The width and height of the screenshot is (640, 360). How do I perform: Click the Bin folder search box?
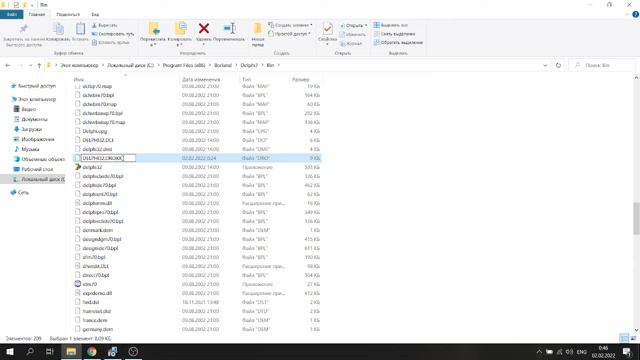click(x=603, y=65)
